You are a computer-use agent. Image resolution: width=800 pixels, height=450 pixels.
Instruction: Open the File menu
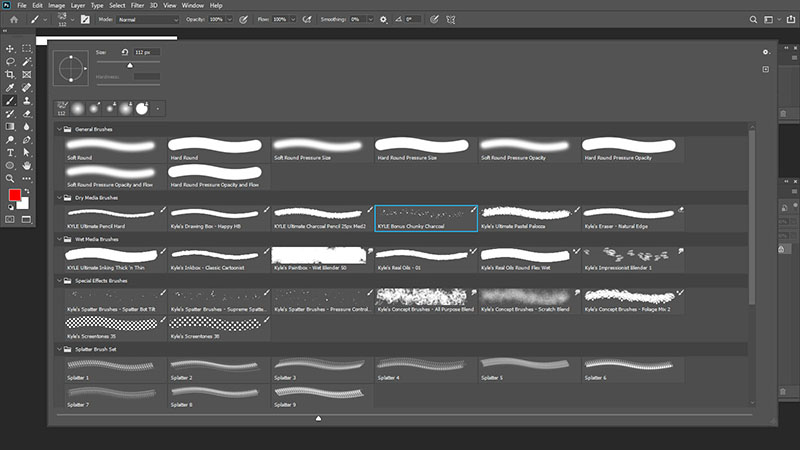point(22,5)
